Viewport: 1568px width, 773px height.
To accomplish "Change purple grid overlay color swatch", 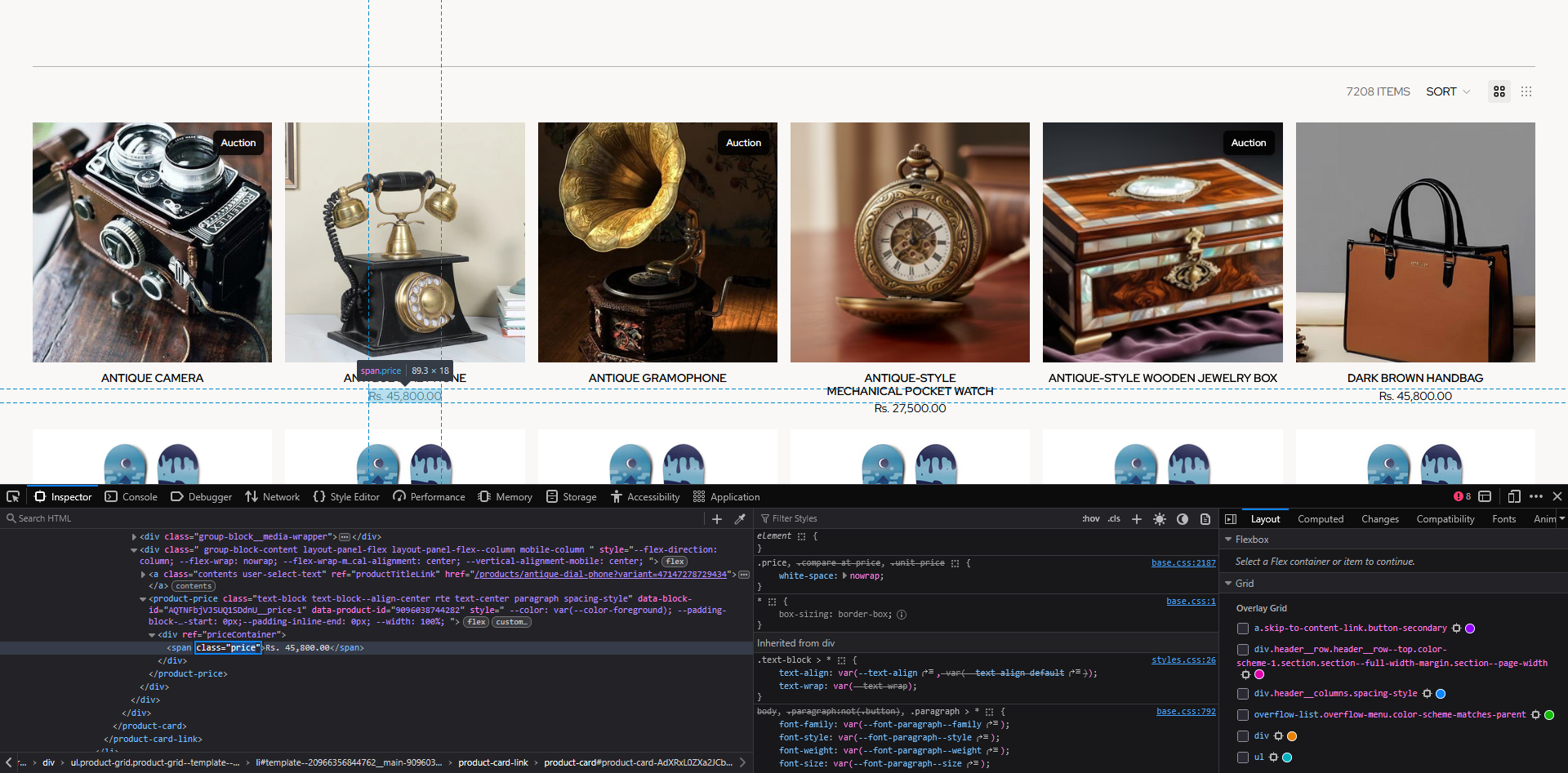I will point(1470,629).
